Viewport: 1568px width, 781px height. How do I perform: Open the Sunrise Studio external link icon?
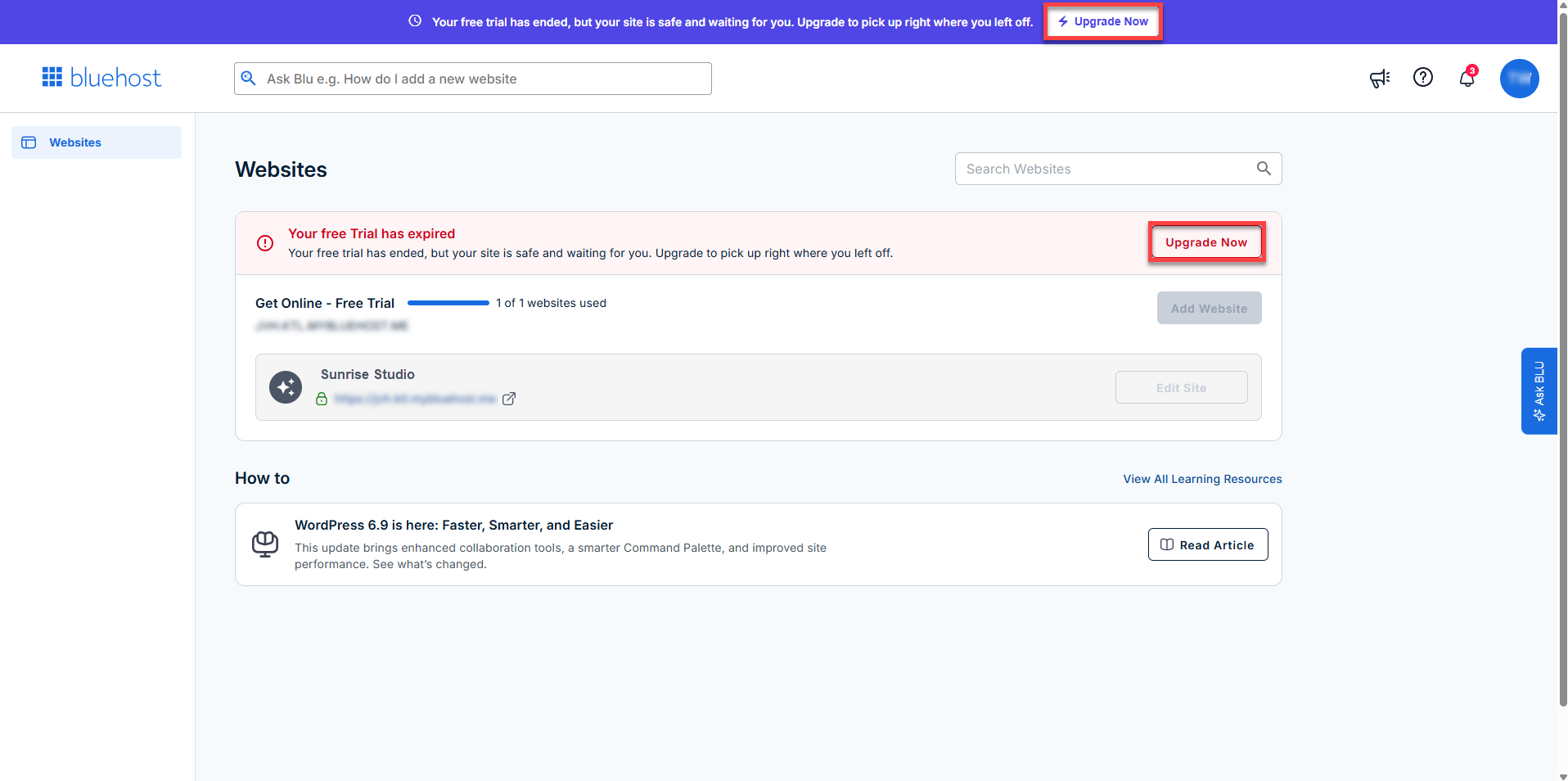coord(509,399)
